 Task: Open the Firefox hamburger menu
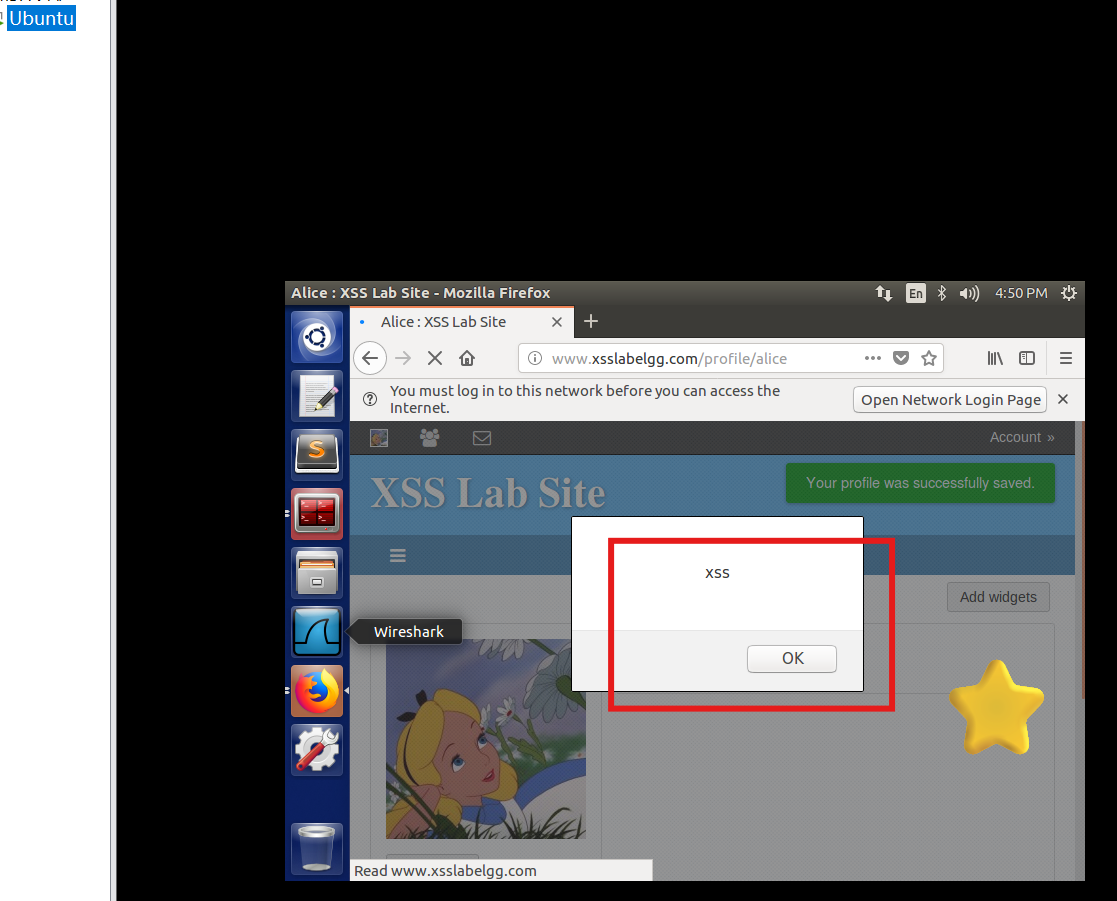click(1066, 358)
